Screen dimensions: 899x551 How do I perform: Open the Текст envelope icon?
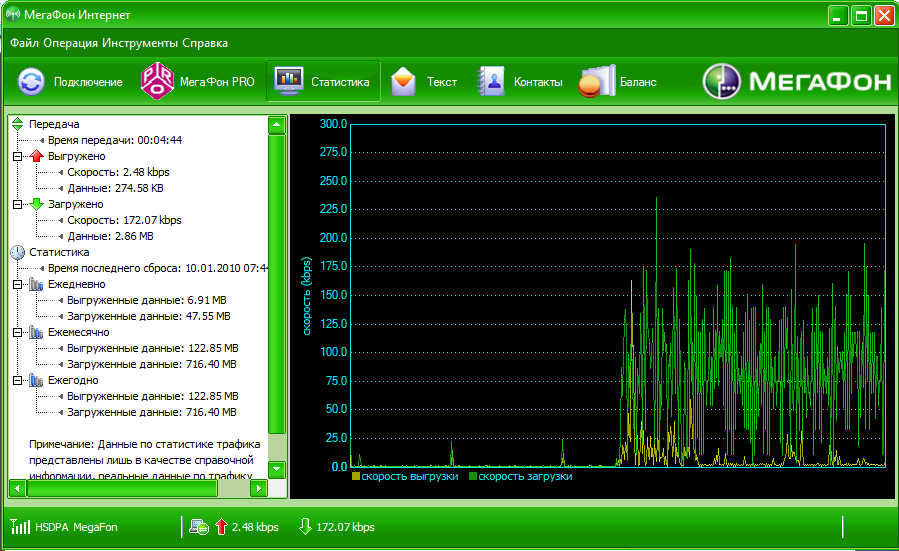tap(403, 81)
